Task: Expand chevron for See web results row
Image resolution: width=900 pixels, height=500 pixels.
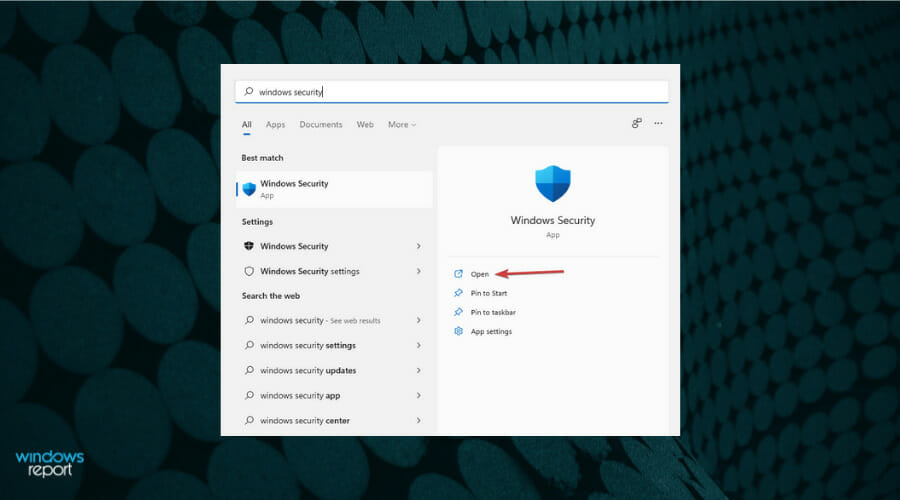Action: pyautogui.click(x=418, y=320)
